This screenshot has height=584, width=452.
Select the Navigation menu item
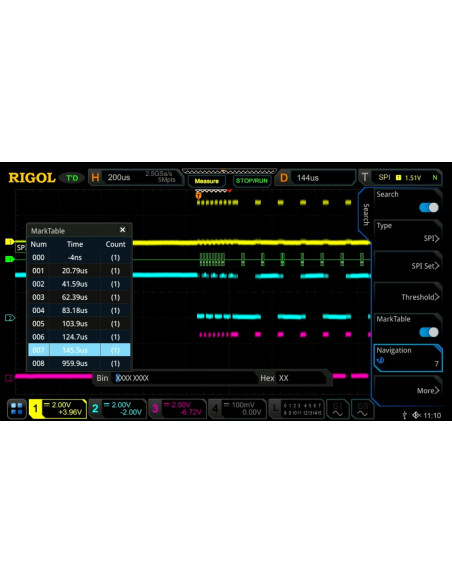[x=408, y=358]
